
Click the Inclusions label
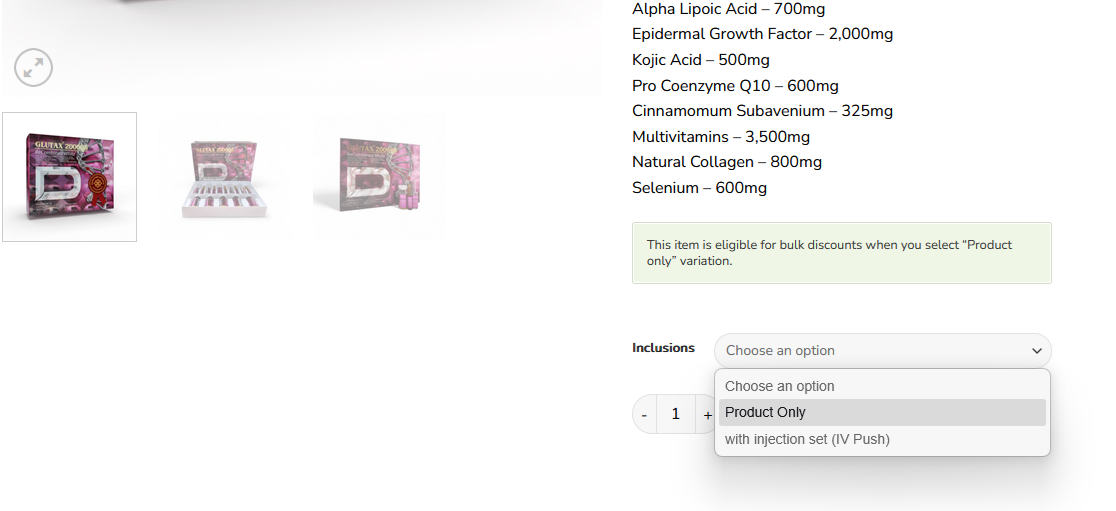pyautogui.click(x=663, y=348)
